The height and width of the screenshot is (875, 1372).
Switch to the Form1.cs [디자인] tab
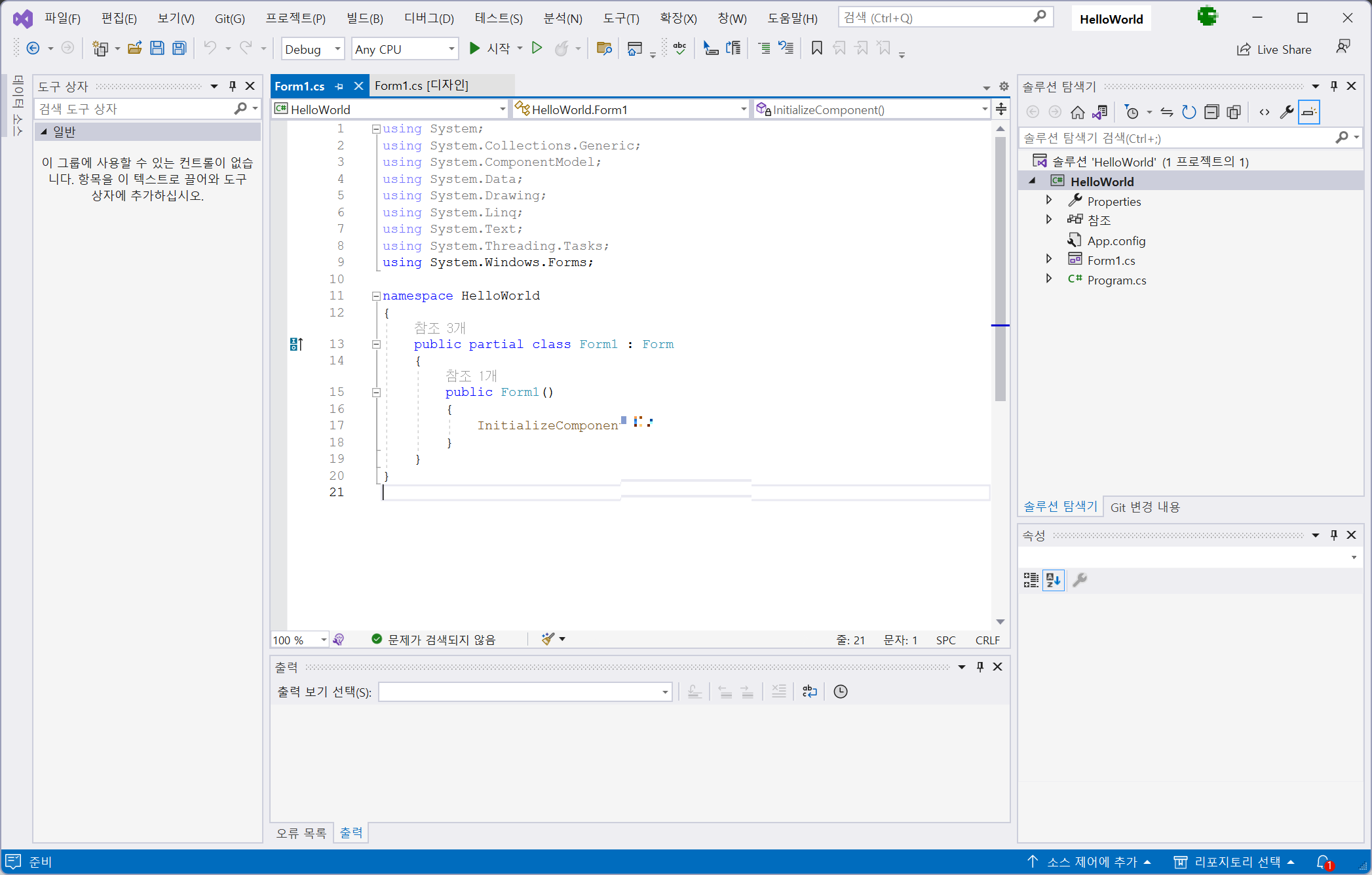(421, 85)
